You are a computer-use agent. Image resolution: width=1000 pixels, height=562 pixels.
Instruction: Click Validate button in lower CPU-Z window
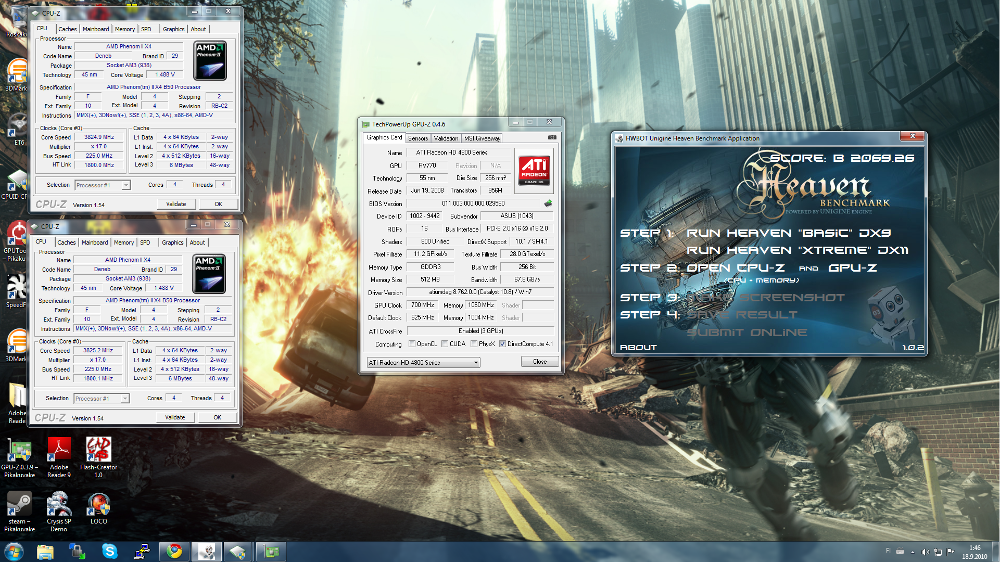175,417
